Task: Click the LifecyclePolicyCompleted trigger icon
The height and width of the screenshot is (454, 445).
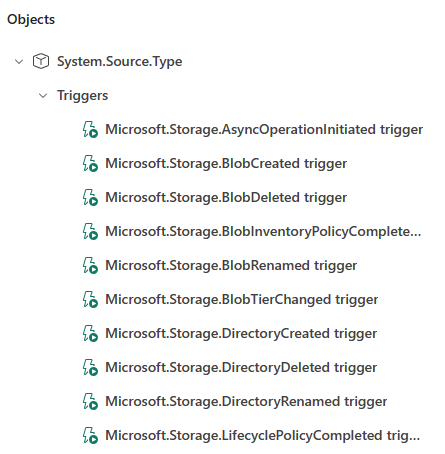Action: point(90,436)
